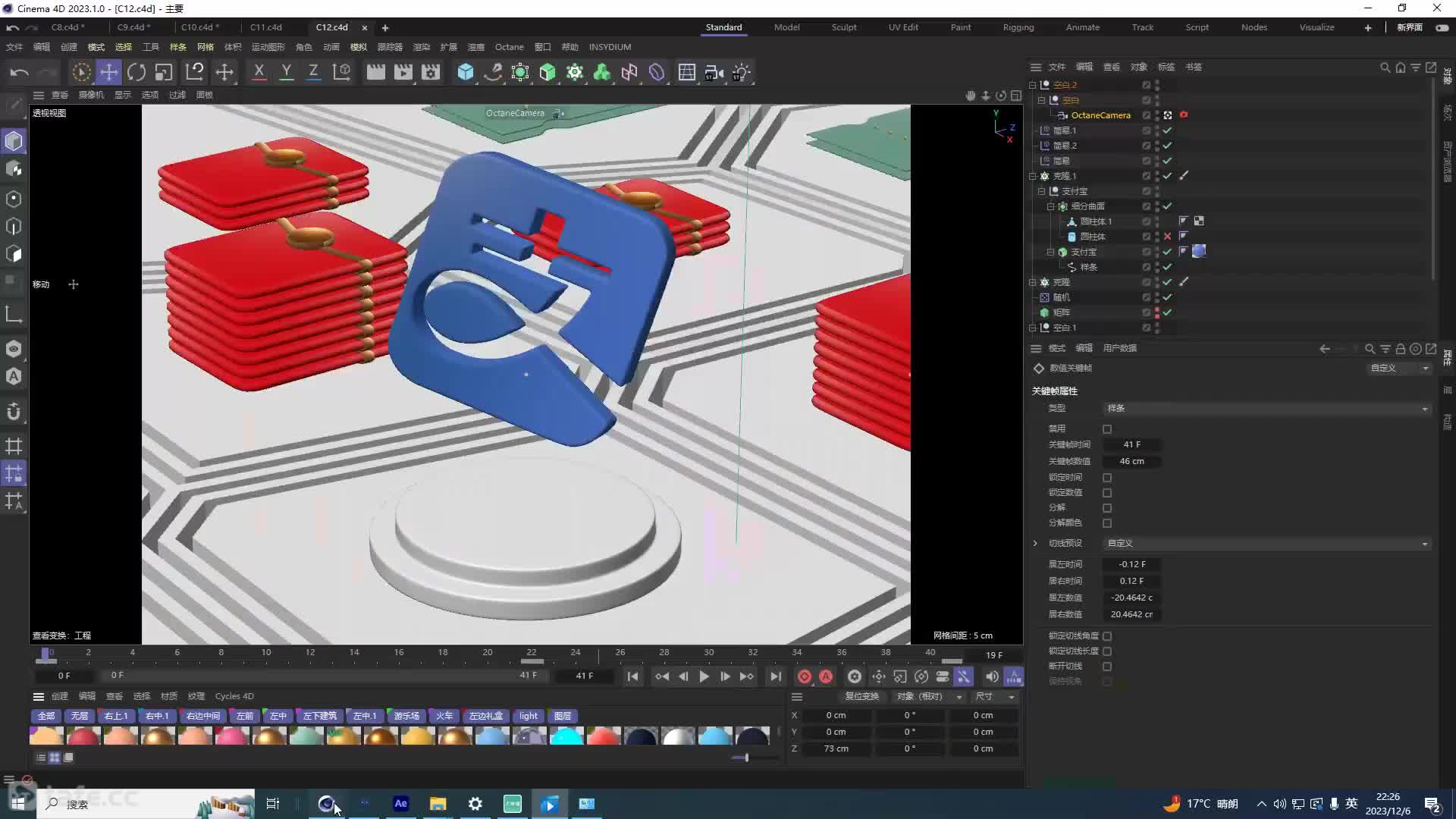Toggle the 禁用 checkbox
This screenshot has height=819, width=1456.
click(1107, 429)
